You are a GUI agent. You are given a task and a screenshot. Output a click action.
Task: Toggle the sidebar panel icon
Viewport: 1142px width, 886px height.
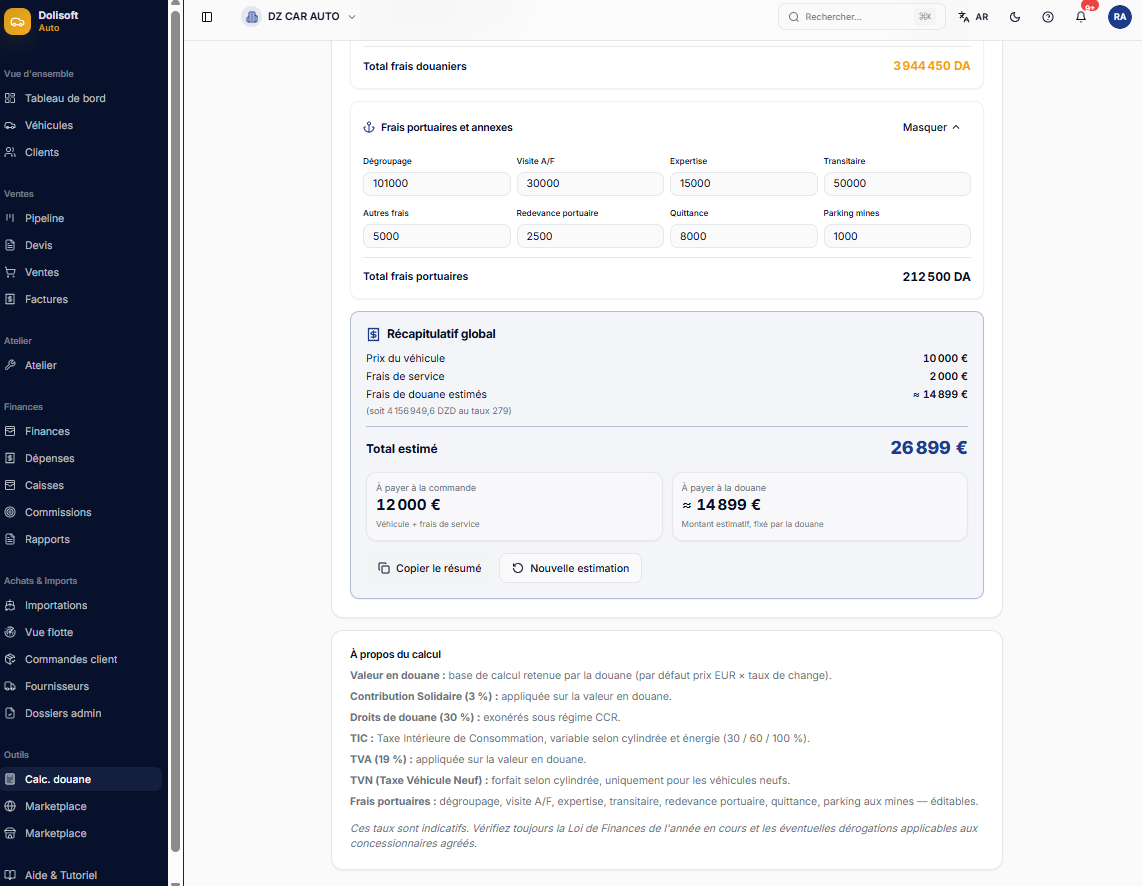[207, 17]
